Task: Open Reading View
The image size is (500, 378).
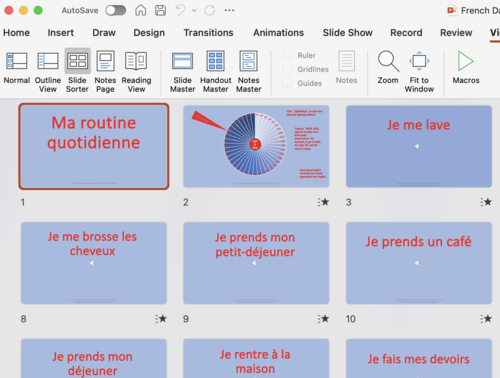Action: coord(136,71)
